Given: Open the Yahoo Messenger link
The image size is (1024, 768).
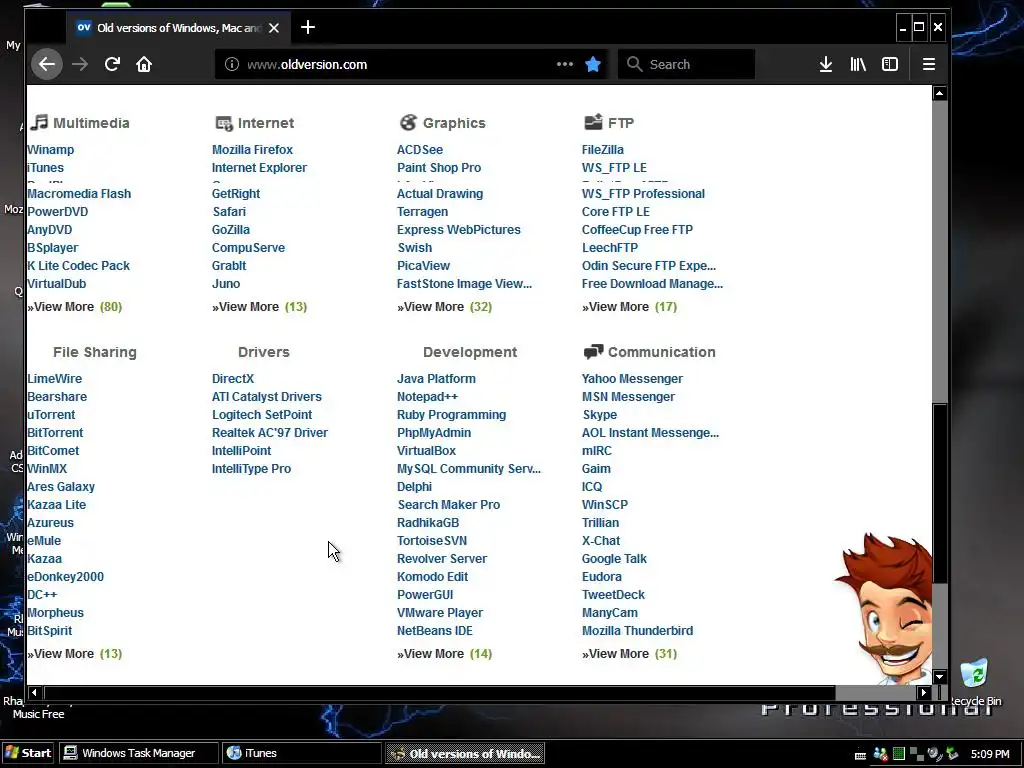Looking at the screenshot, I should click(632, 379).
